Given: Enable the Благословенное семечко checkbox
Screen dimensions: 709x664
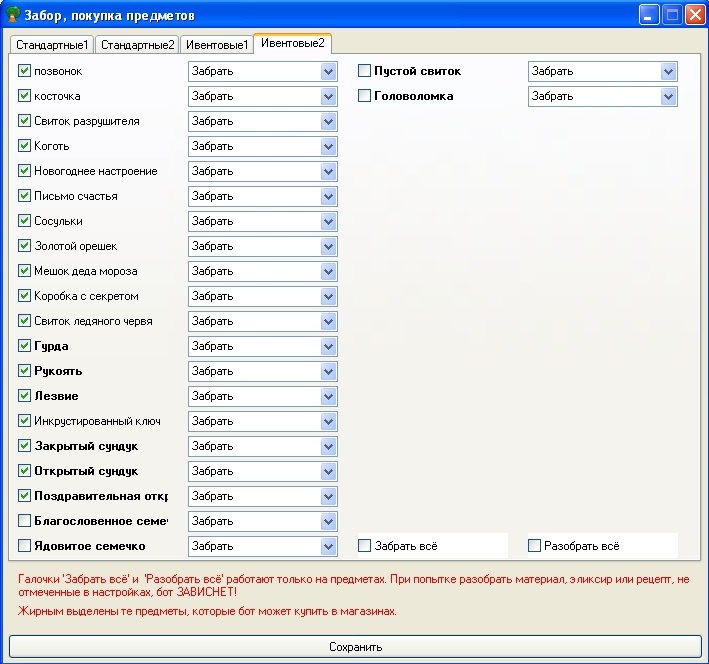Looking at the screenshot, I should pyautogui.click(x=25, y=521).
